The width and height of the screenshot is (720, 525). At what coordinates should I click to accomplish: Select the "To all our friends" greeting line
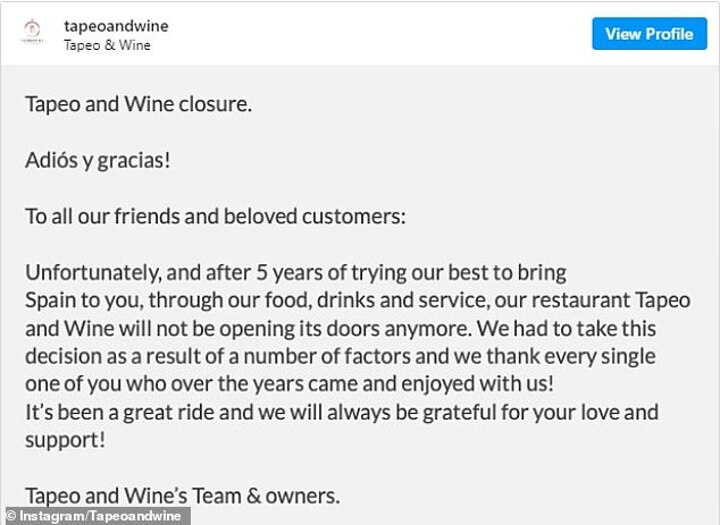pyautogui.click(x=214, y=216)
